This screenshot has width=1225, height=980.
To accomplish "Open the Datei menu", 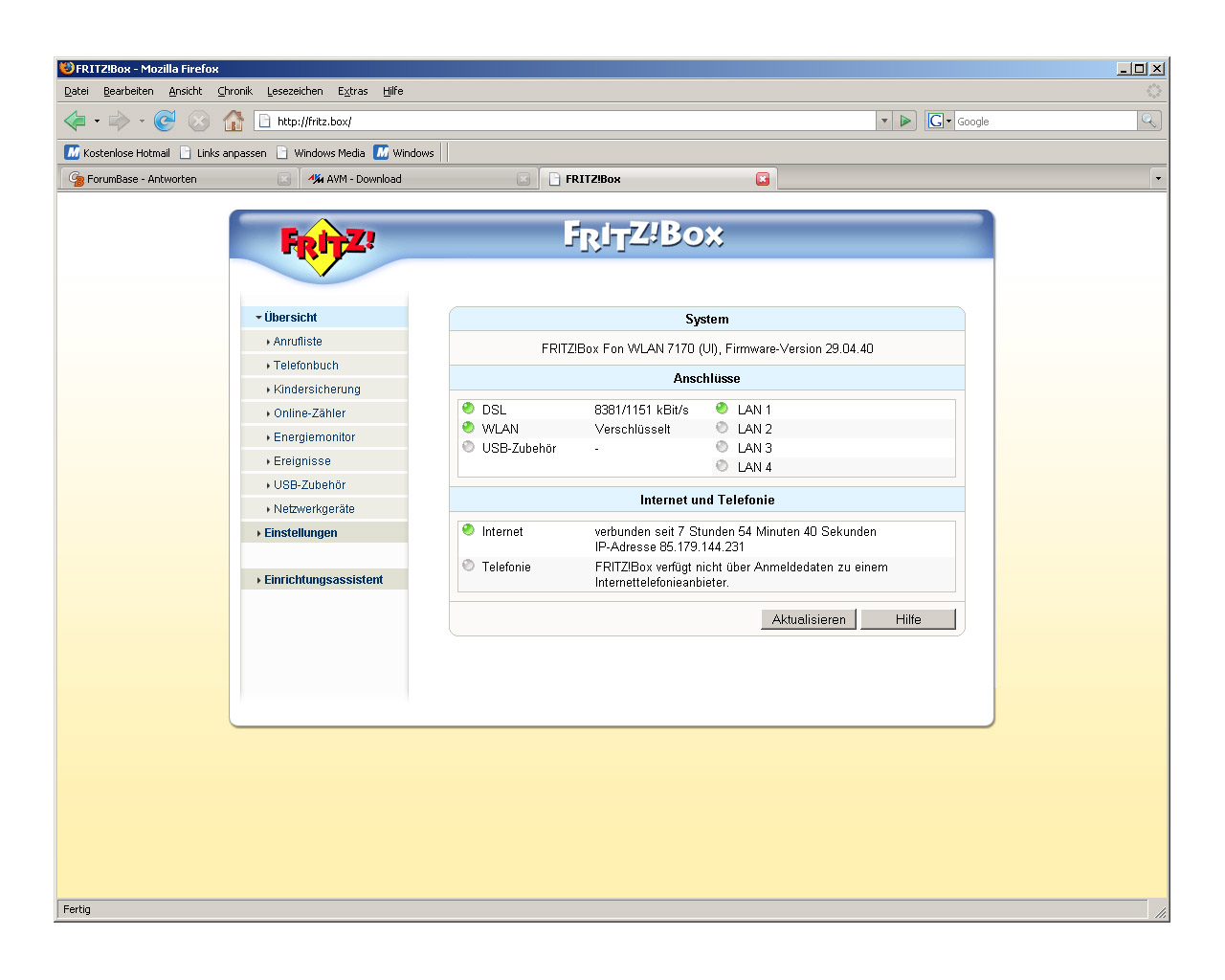I will (x=77, y=91).
